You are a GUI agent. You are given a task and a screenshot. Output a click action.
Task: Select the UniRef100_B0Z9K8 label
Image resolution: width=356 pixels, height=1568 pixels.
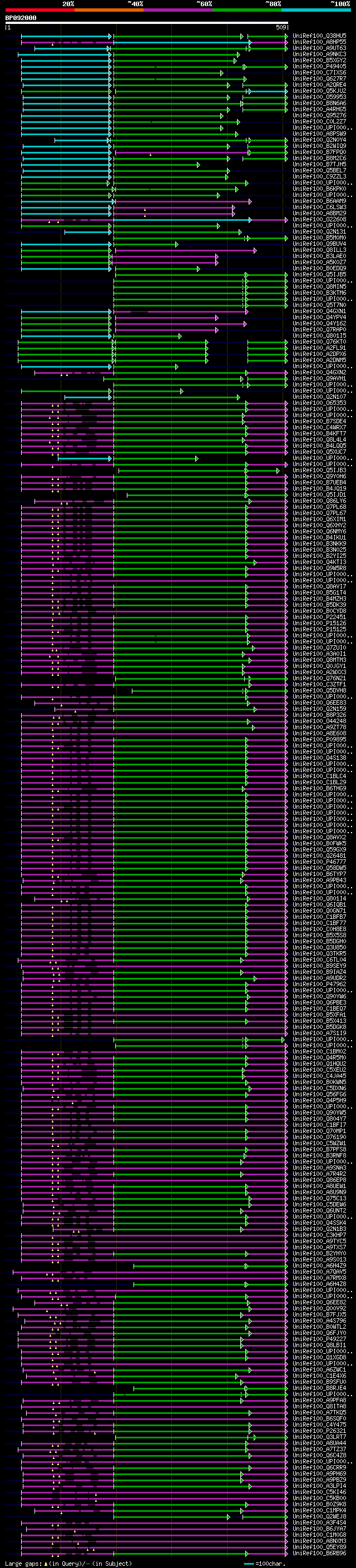pyautogui.click(x=319, y=1504)
